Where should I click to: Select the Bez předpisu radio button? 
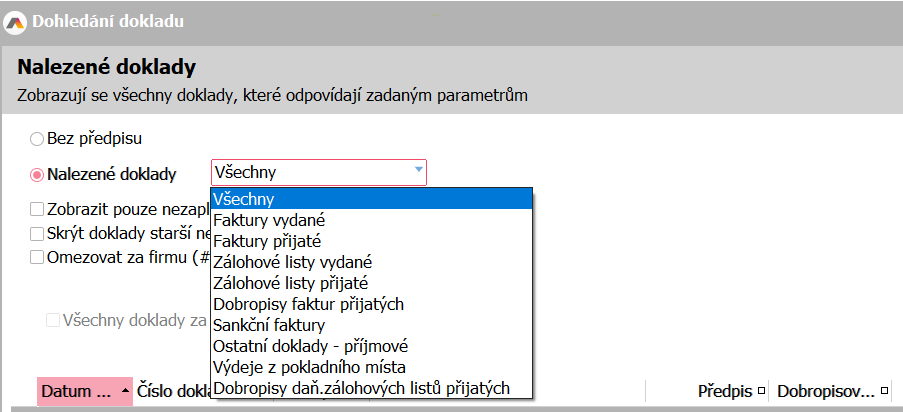pos(37,139)
